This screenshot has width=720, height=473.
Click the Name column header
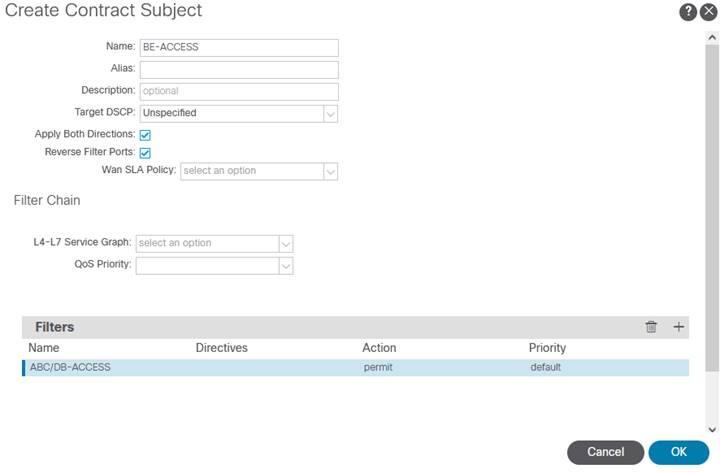click(44, 348)
